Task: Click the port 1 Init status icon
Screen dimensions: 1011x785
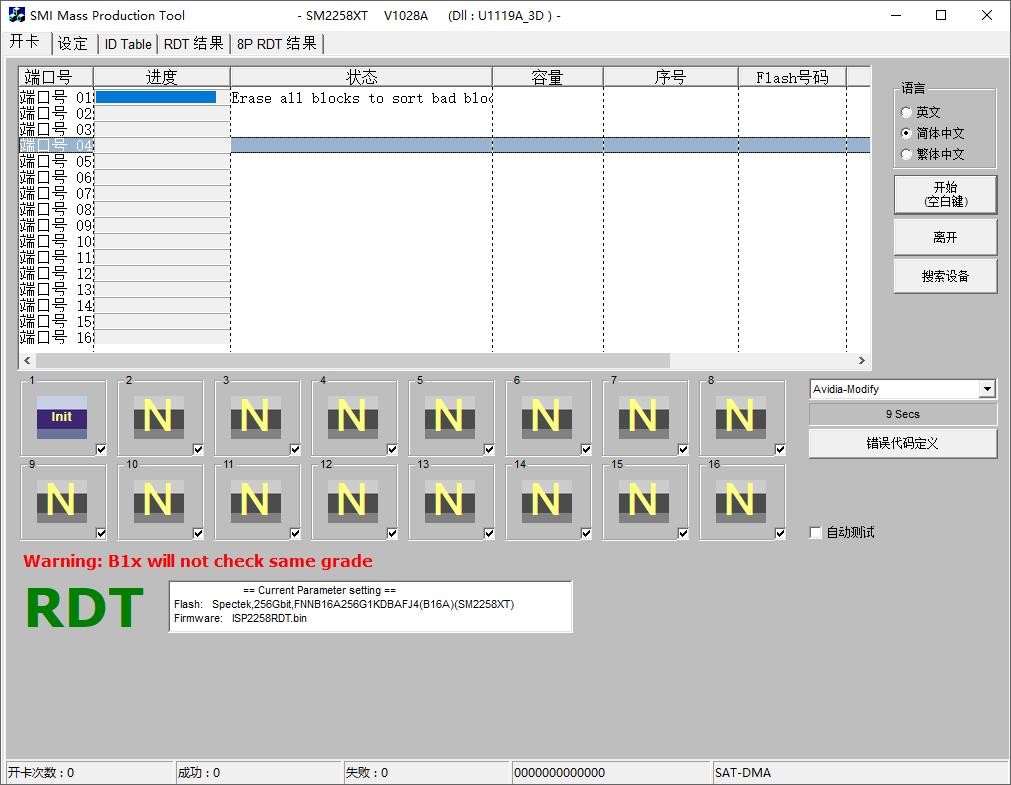Action: point(61,417)
